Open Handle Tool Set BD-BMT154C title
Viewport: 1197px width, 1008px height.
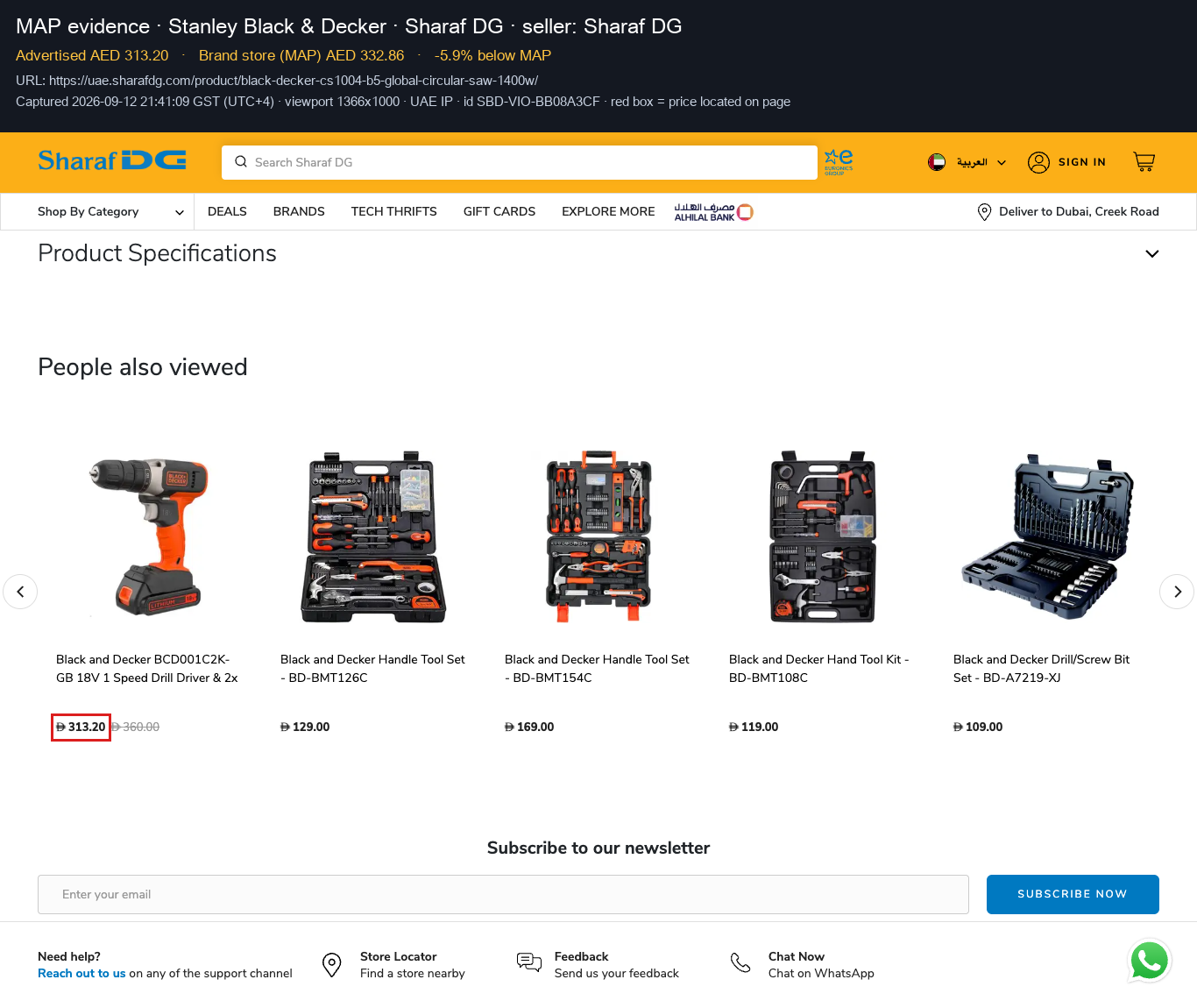pos(597,669)
